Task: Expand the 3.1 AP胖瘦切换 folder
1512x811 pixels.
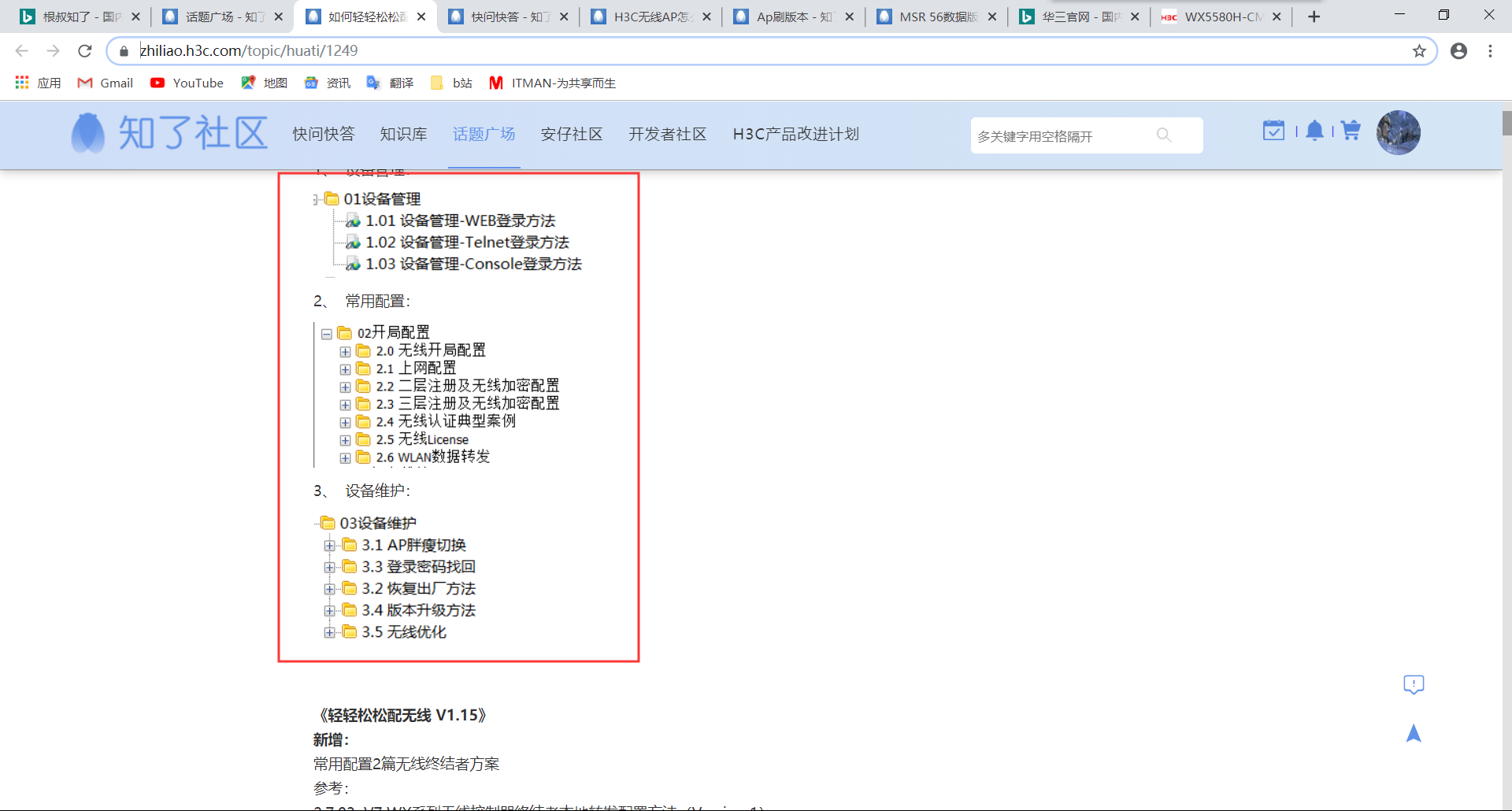Action: [x=329, y=546]
